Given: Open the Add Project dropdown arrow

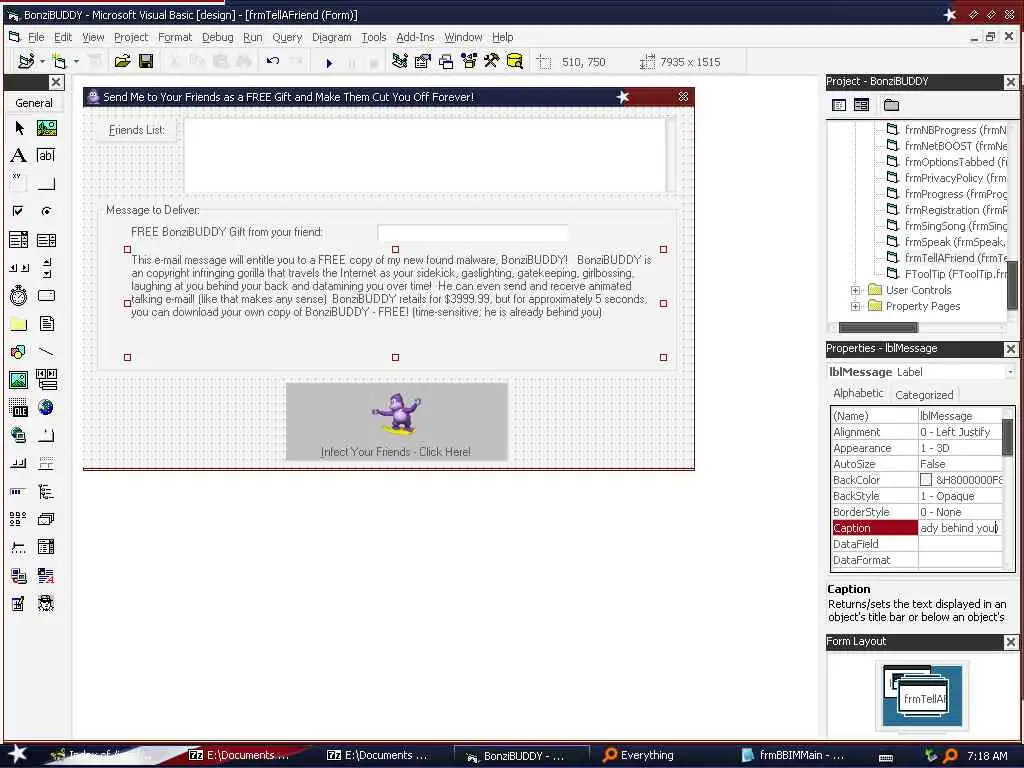Looking at the screenshot, I should [42, 61].
